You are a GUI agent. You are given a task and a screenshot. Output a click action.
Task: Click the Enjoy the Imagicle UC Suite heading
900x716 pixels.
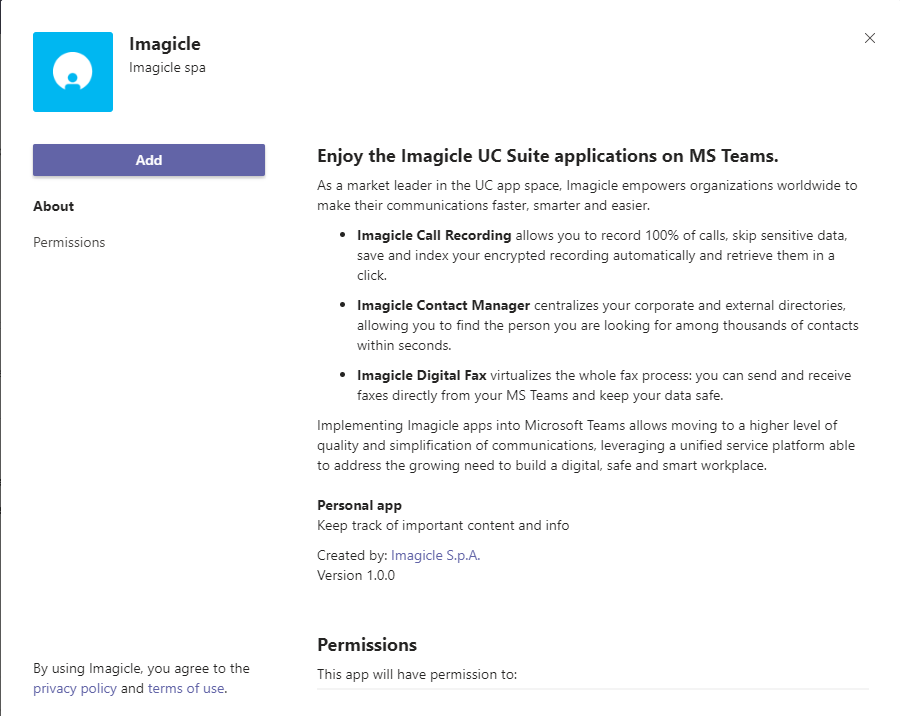tap(547, 156)
